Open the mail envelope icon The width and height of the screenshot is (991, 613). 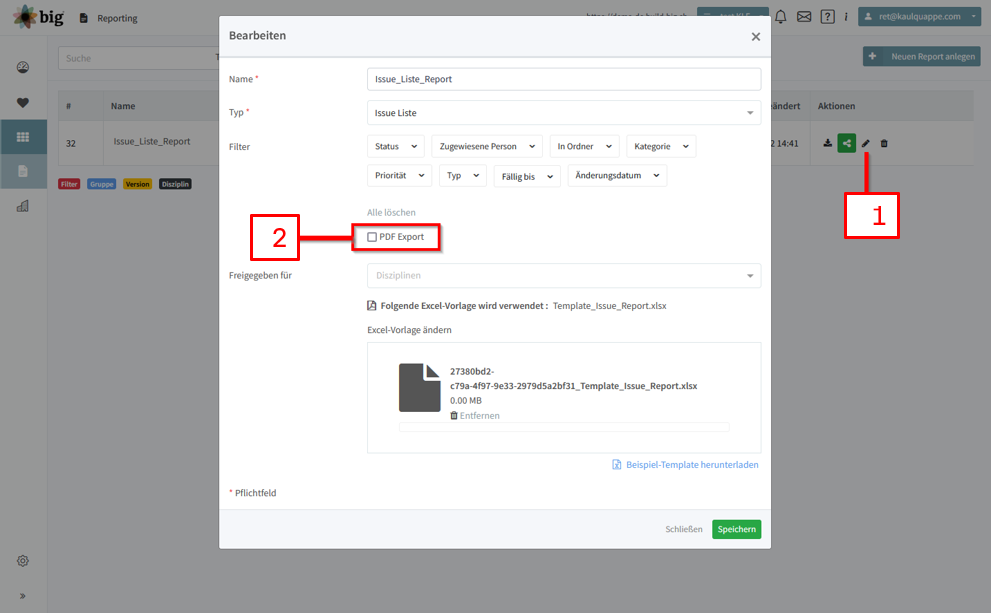(x=804, y=17)
